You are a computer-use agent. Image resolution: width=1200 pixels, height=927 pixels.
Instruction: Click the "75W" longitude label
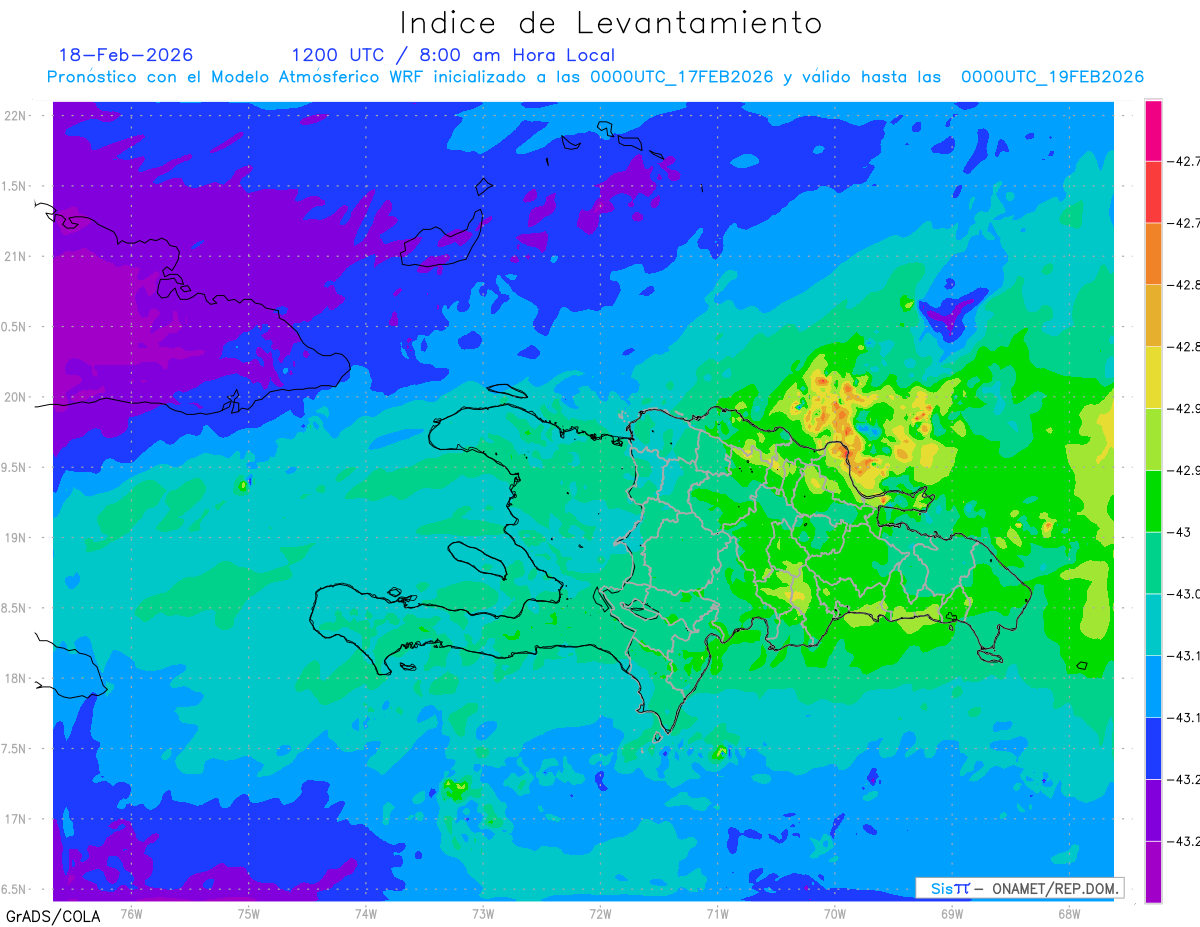pyautogui.click(x=249, y=913)
